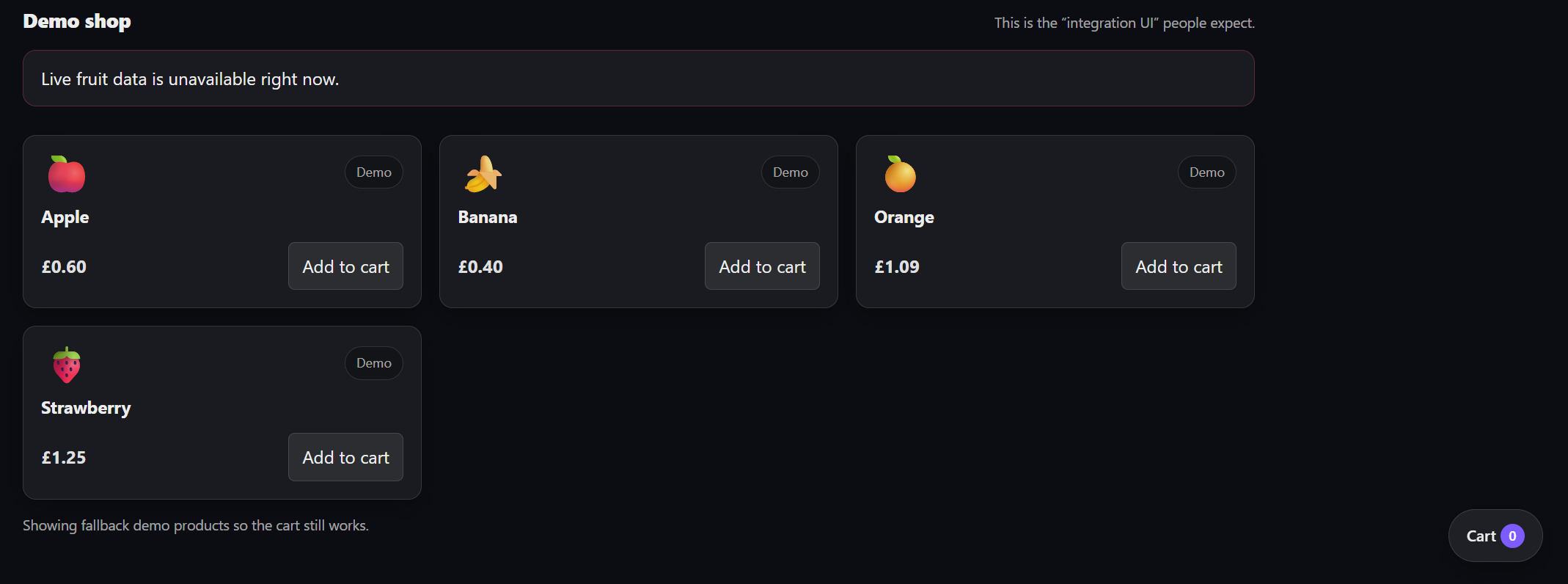This screenshot has height=584, width=1568.
Task: Click the fallback demo products footer note
Action: tap(196, 525)
